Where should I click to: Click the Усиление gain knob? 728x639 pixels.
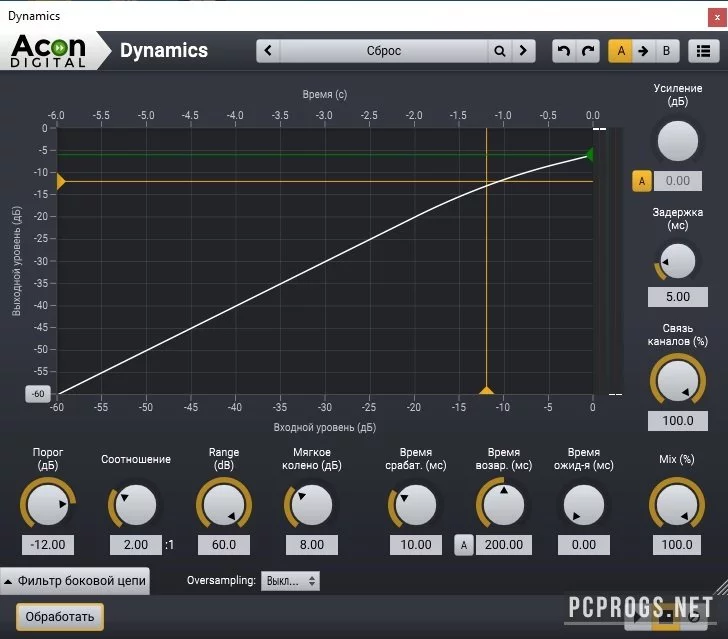tap(677, 141)
